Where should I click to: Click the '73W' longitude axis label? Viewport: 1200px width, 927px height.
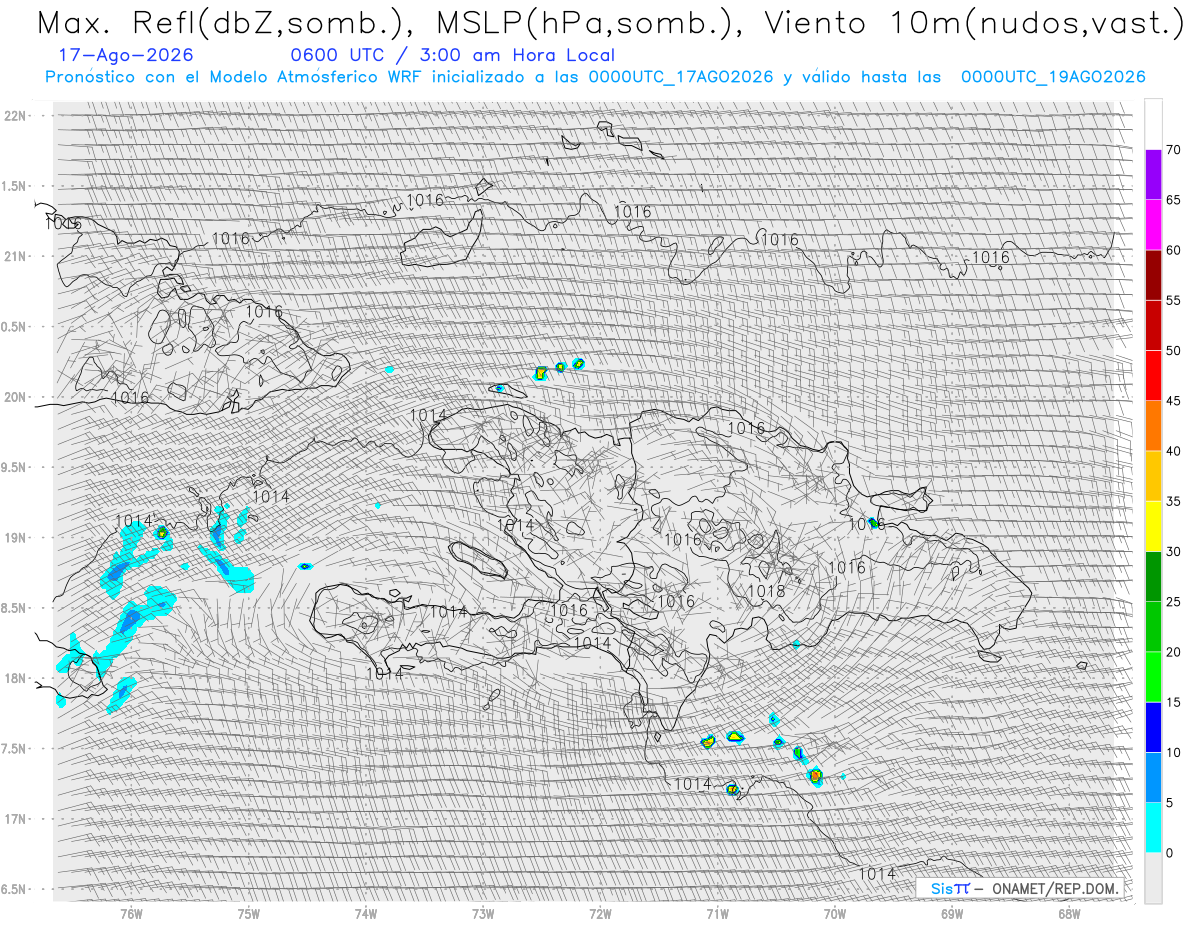[x=483, y=913]
